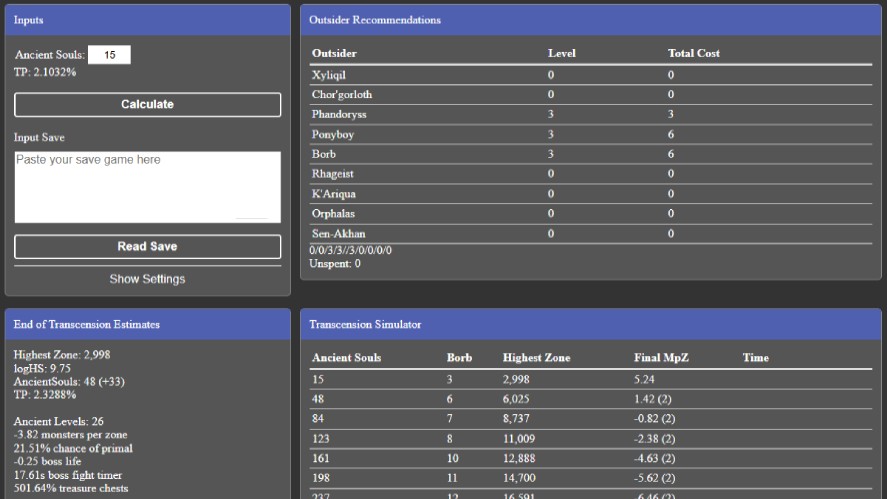Image resolution: width=887 pixels, height=499 pixels.
Task: Select the Borb outsider row name
Action: pos(324,154)
